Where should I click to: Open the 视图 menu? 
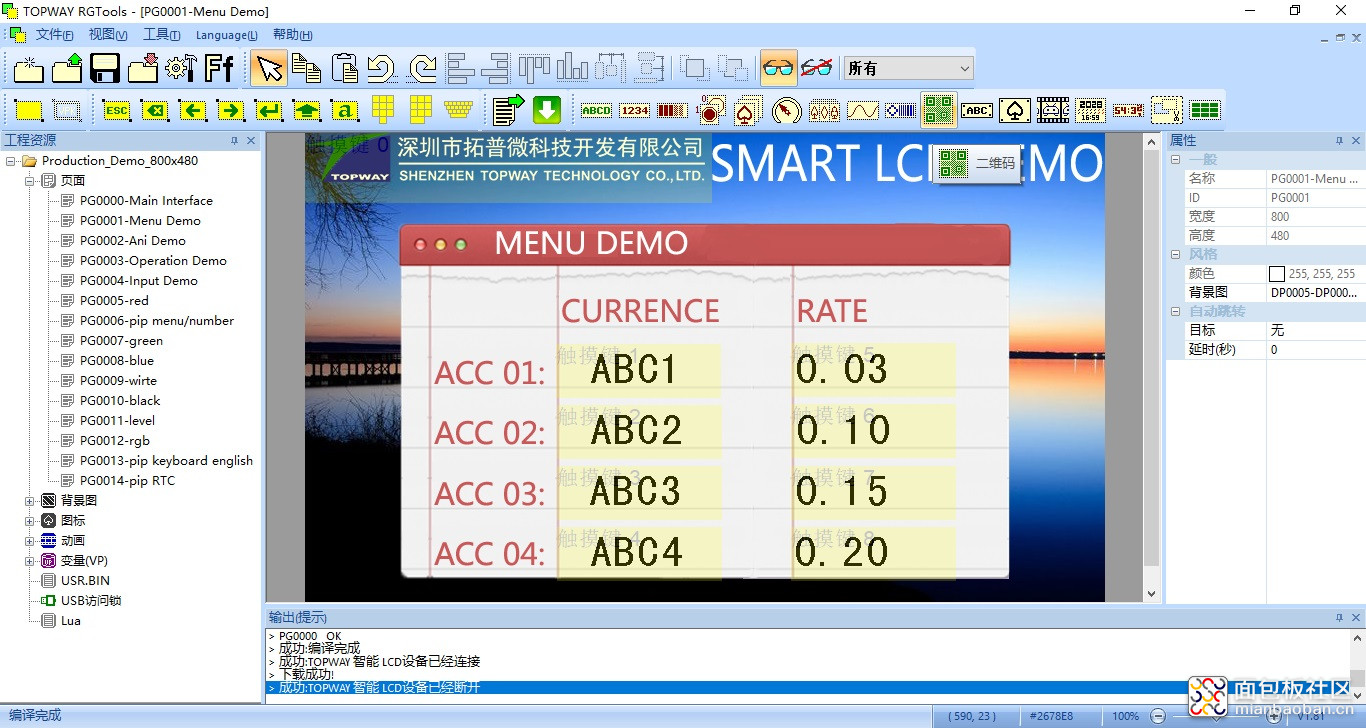pyautogui.click(x=107, y=35)
